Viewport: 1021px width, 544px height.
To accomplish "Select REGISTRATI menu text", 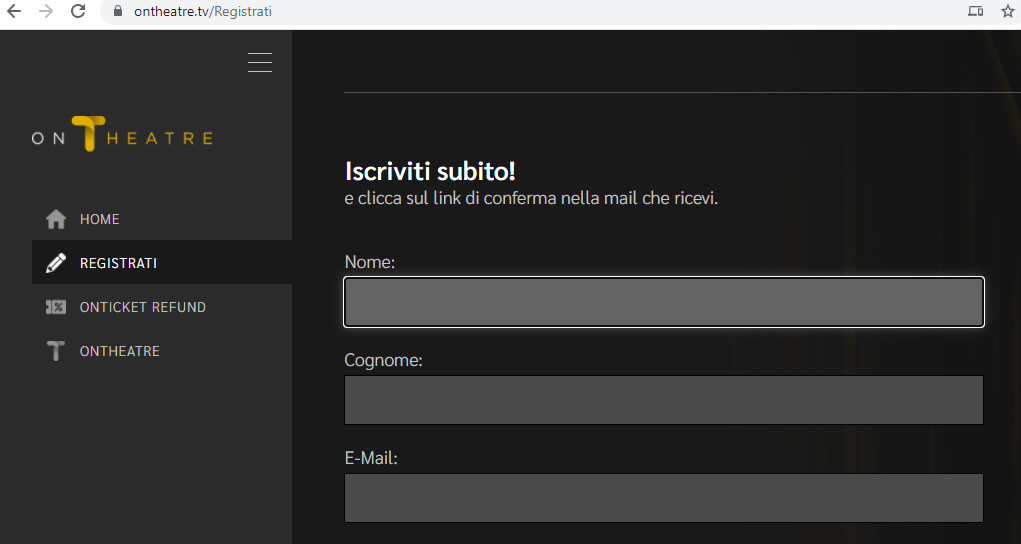I will [x=119, y=263].
